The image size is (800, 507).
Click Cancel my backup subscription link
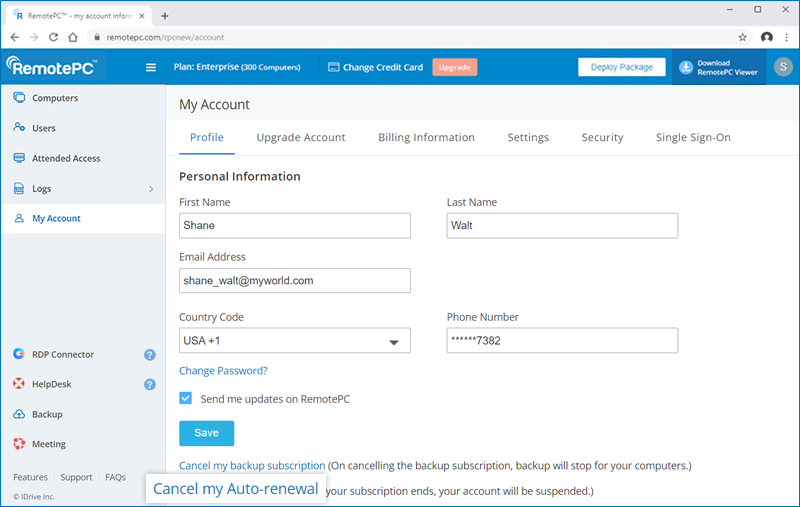click(252, 466)
